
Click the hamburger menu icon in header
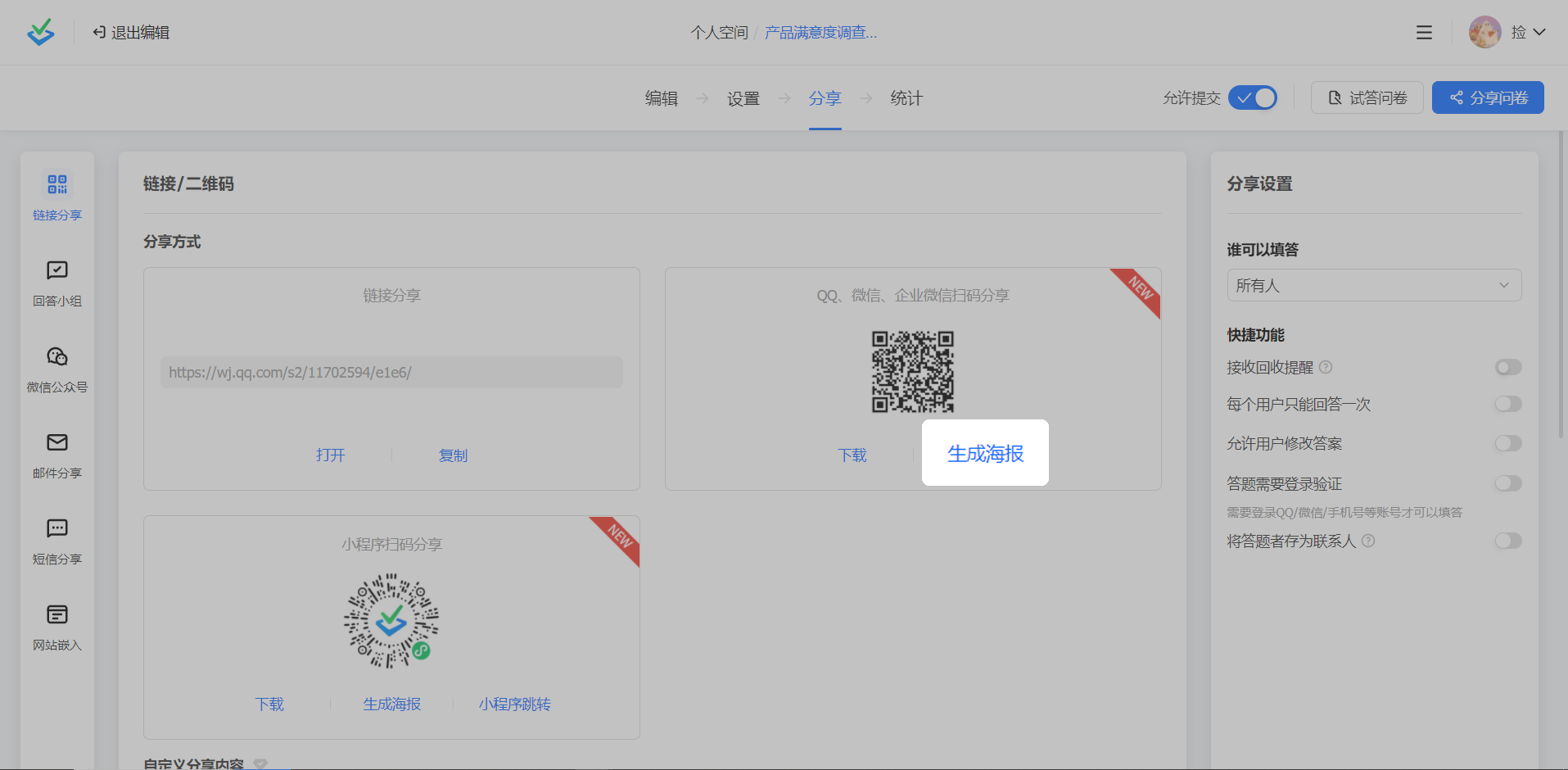1424,33
